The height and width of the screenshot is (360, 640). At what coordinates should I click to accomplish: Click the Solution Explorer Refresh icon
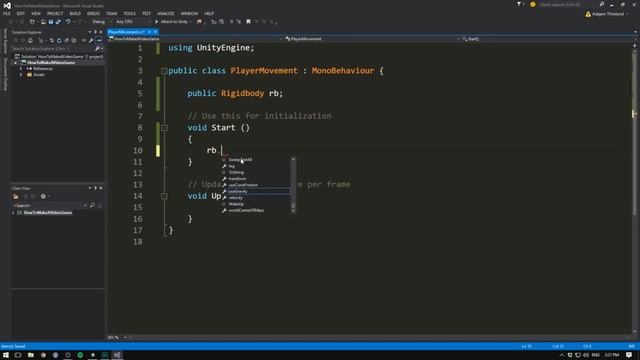(59, 40)
